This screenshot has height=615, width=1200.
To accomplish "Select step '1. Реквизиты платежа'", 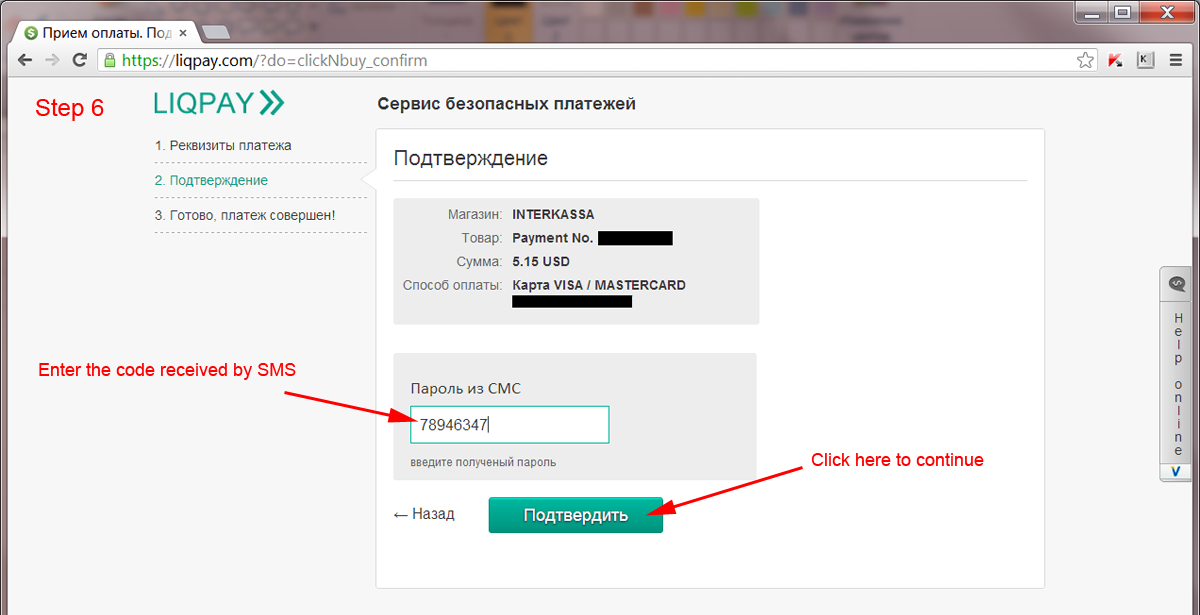I will tap(223, 145).
